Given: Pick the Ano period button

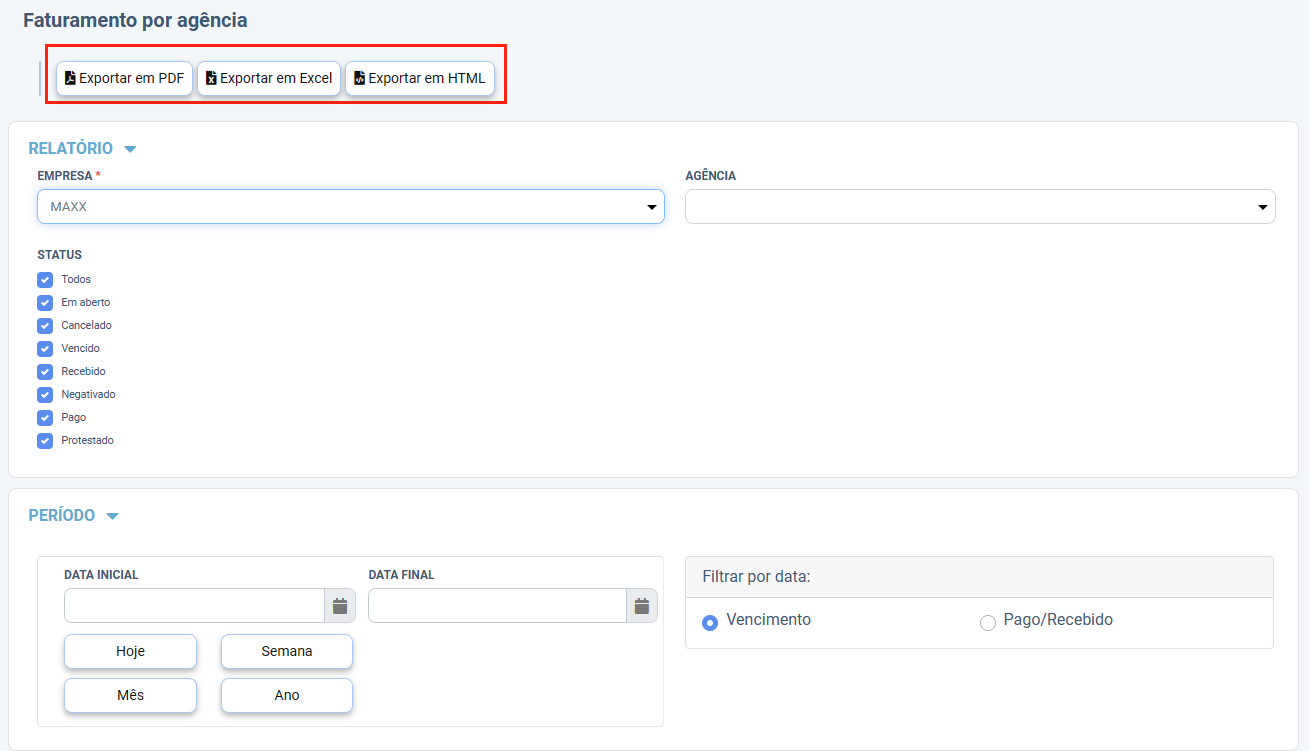Looking at the screenshot, I should pos(287,695).
